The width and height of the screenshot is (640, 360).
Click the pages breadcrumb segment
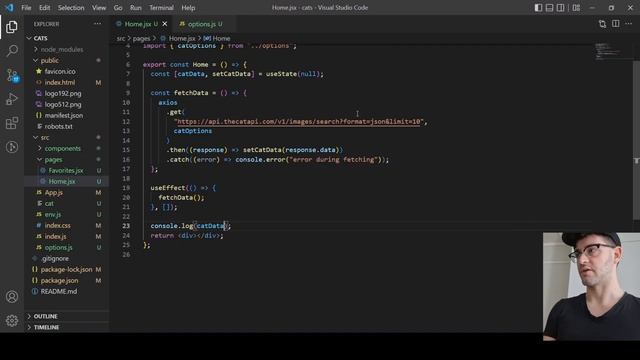click(x=141, y=38)
